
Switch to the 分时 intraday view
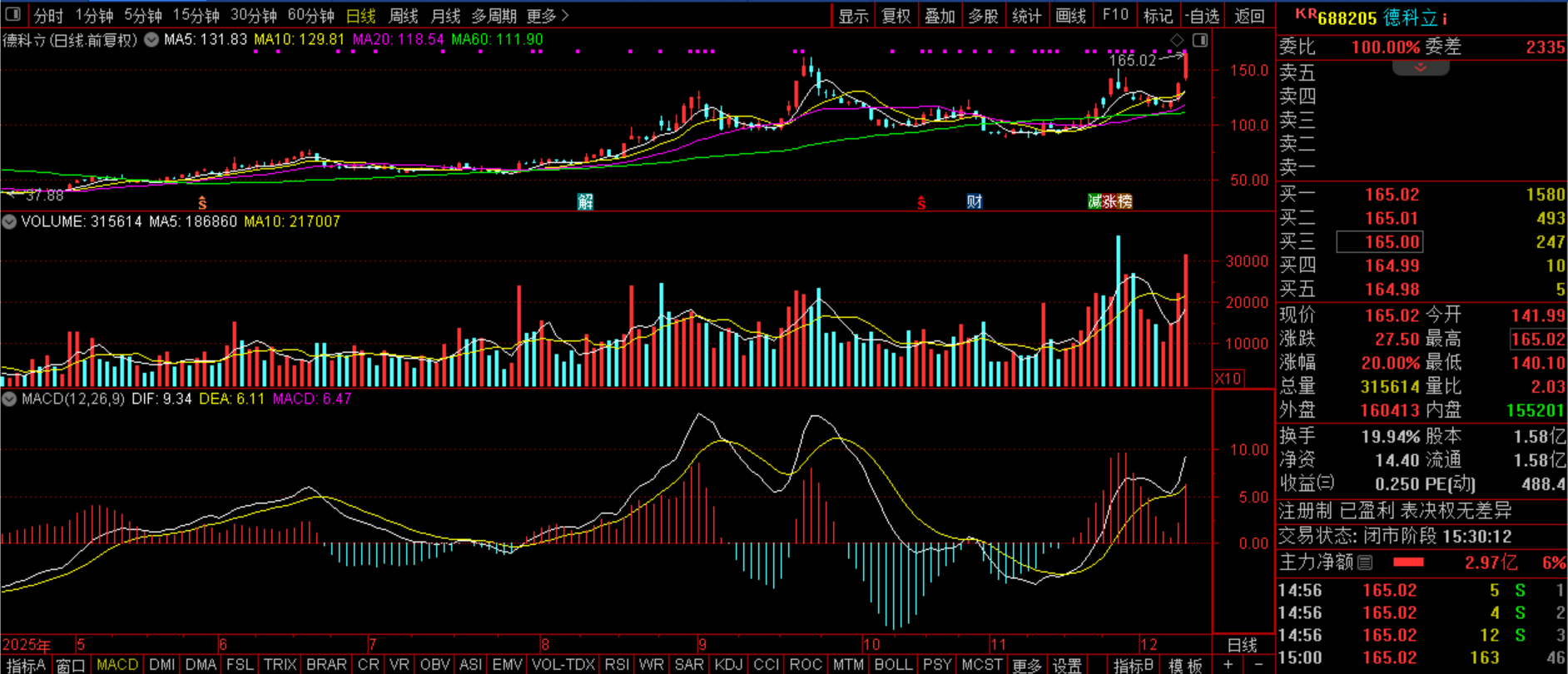click(x=48, y=15)
